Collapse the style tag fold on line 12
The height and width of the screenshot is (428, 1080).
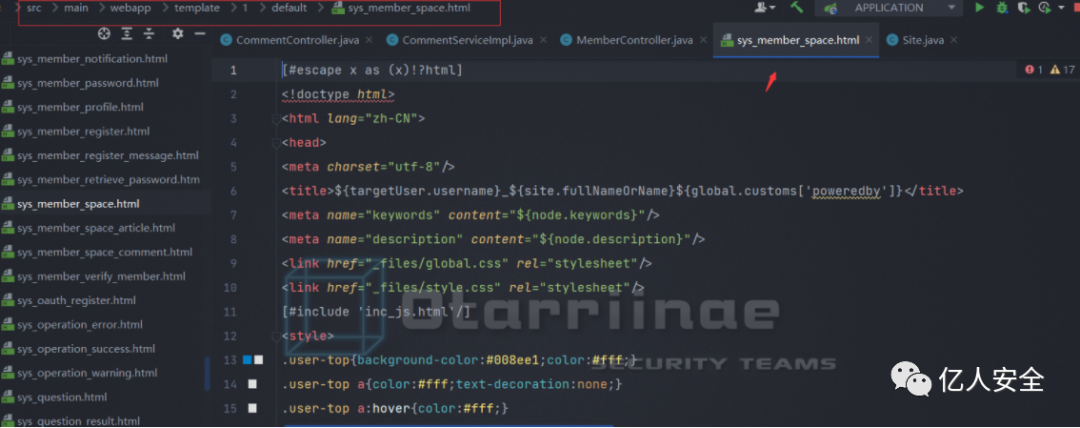click(x=277, y=336)
